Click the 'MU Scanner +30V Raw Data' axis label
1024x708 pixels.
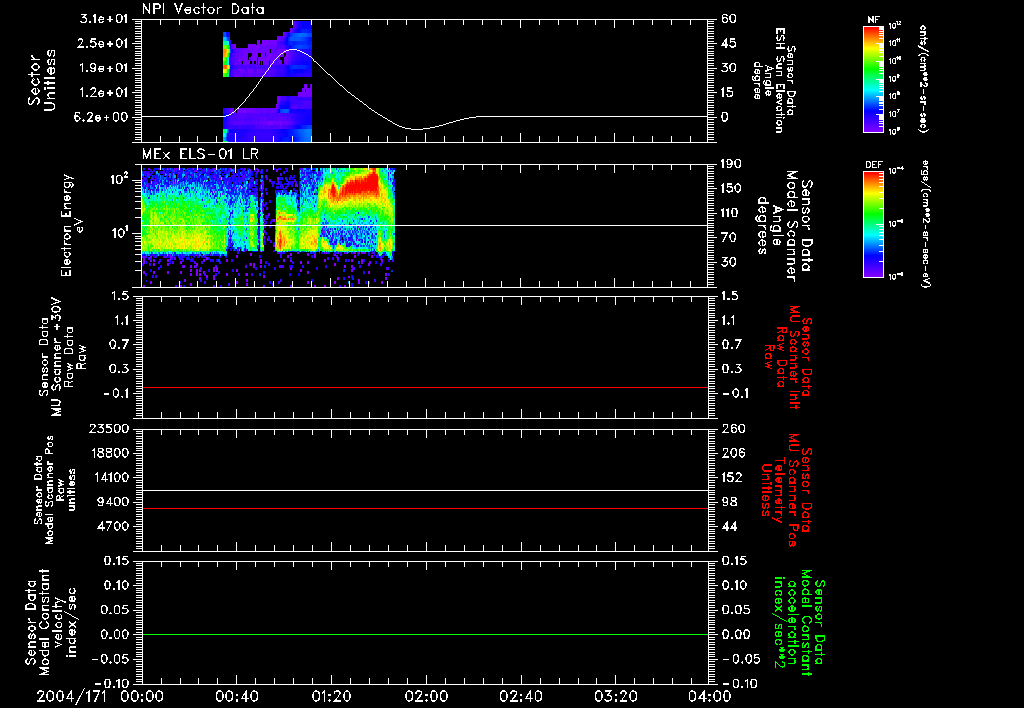[62, 357]
